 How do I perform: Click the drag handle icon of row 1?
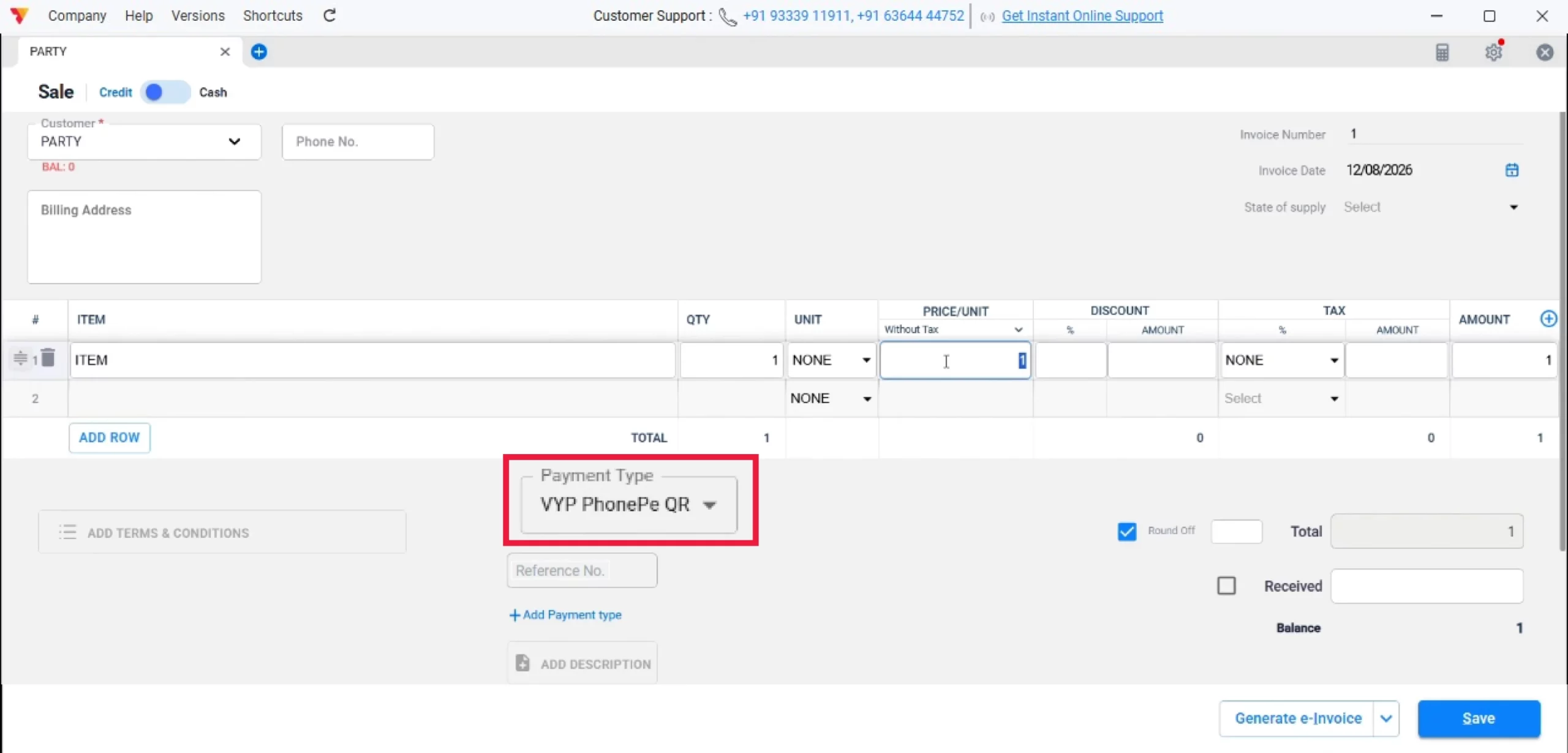click(20, 358)
